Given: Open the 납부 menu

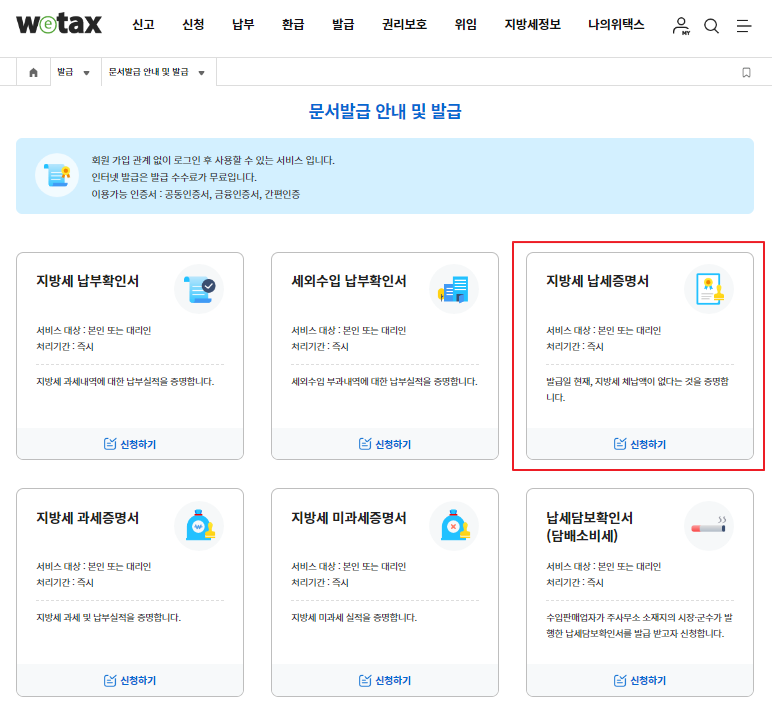Looking at the screenshot, I should (243, 24).
